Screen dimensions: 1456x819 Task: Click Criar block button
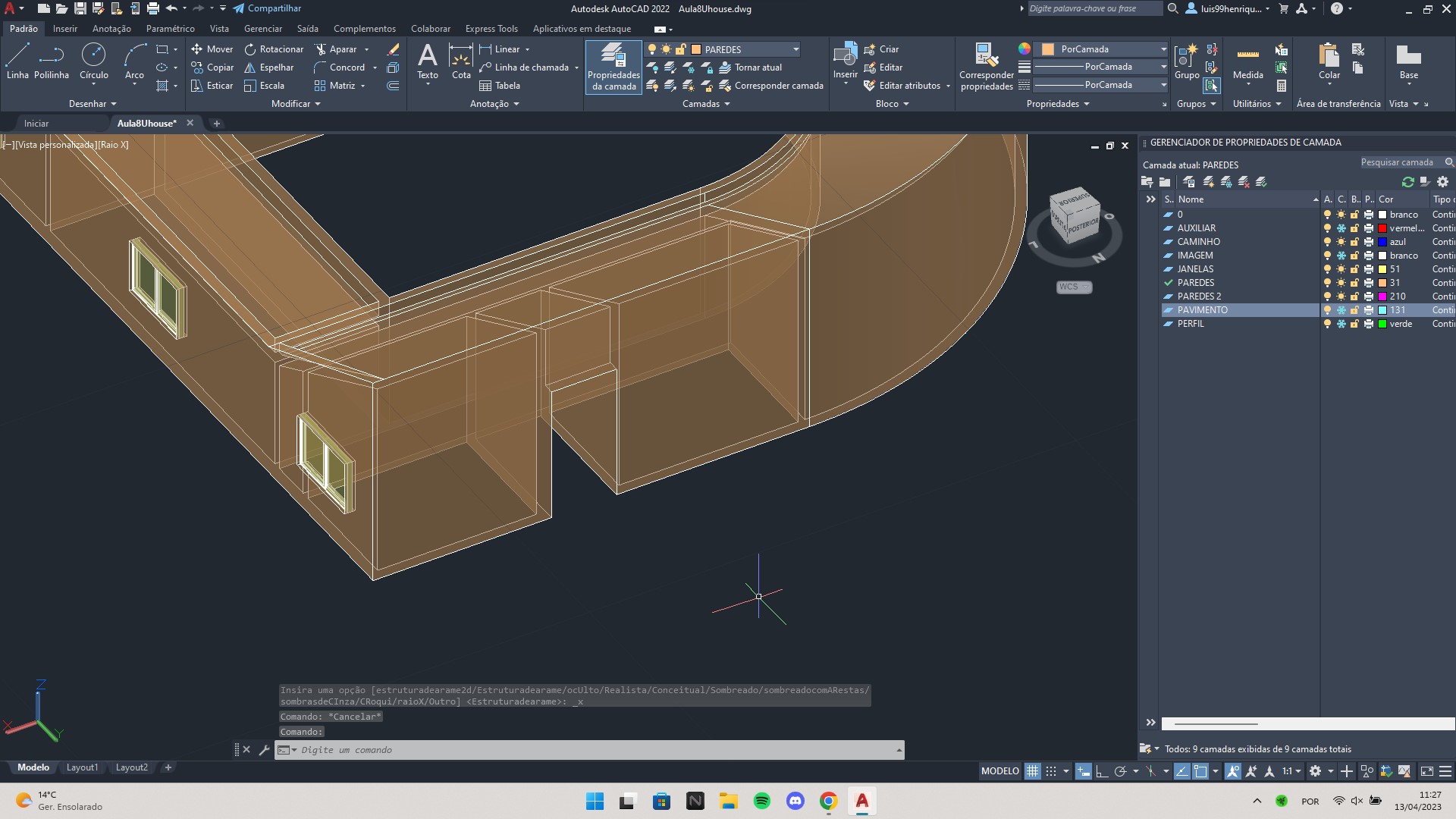pyautogui.click(x=881, y=49)
